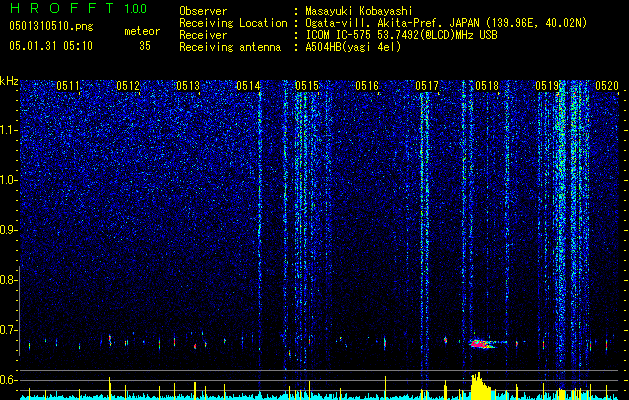Image resolution: width=629 pixels, height=400 pixels.
Task: Select the file name 0501310510.png
Action: pos(51,26)
